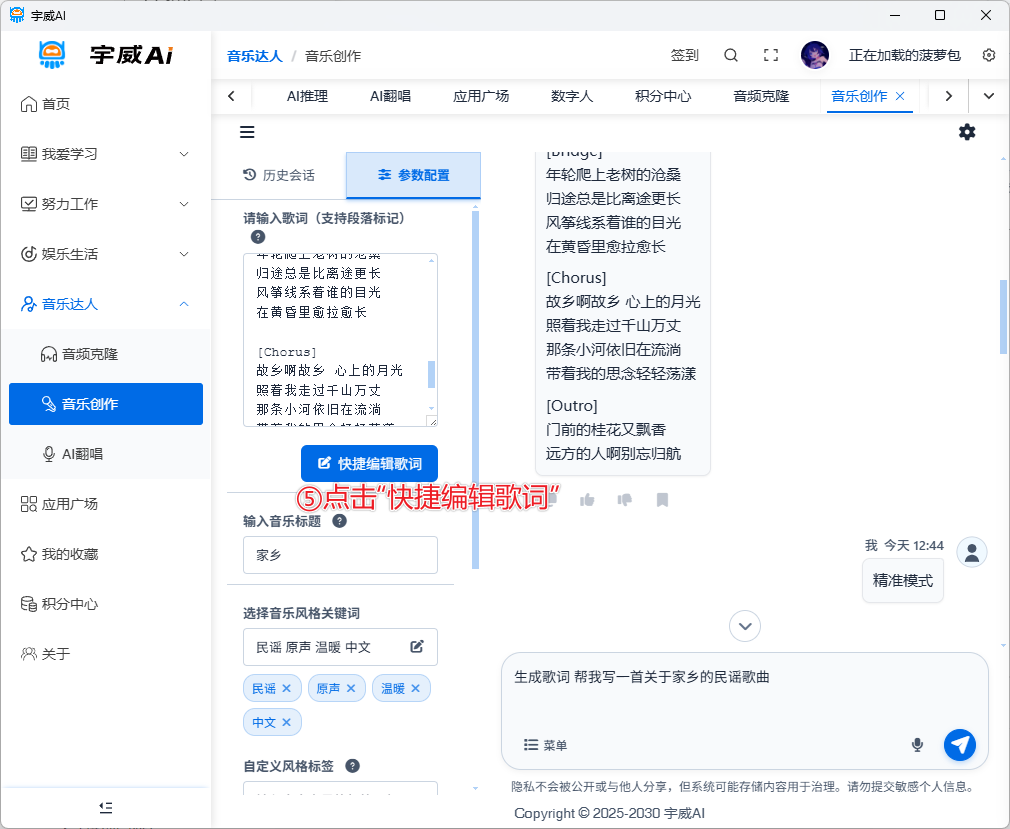The image size is (1010, 829).
Task: Bookmark the generated lyrics reply
Action: click(662, 500)
